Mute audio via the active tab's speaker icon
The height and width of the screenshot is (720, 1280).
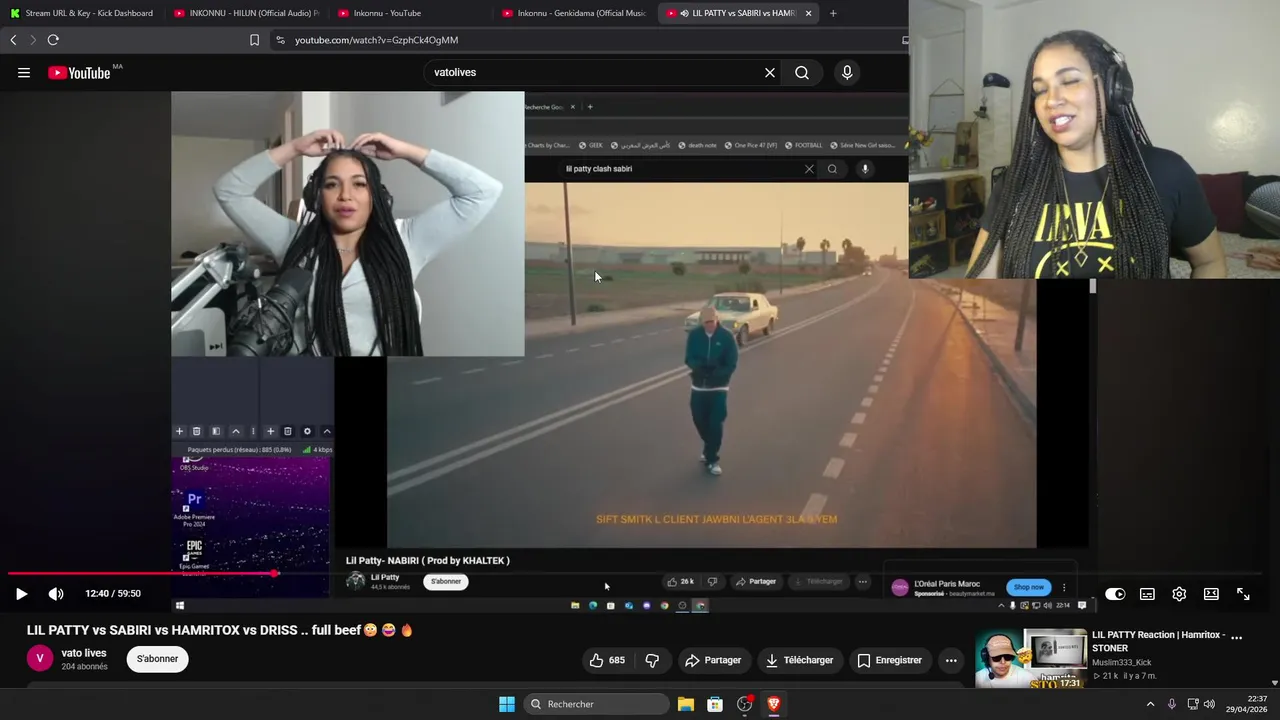(684, 13)
